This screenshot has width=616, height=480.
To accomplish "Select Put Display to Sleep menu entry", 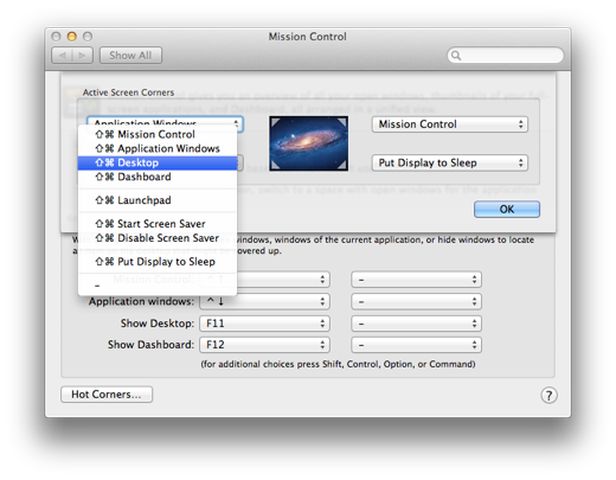I will (x=158, y=262).
